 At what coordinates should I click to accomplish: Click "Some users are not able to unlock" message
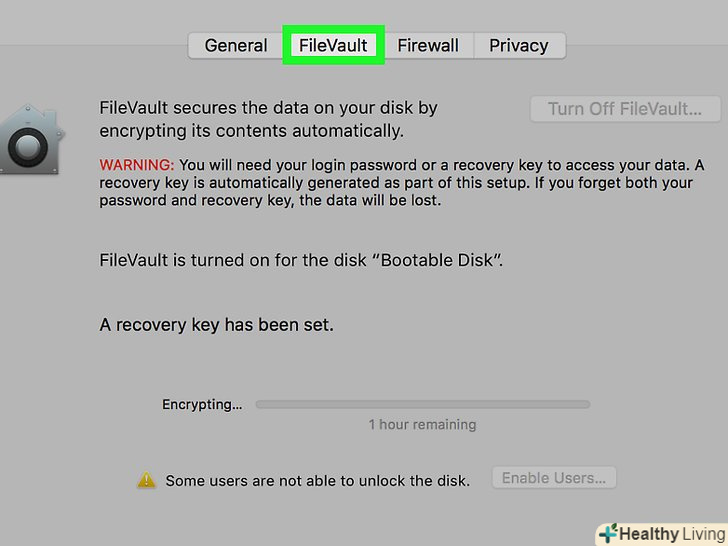(x=317, y=480)
